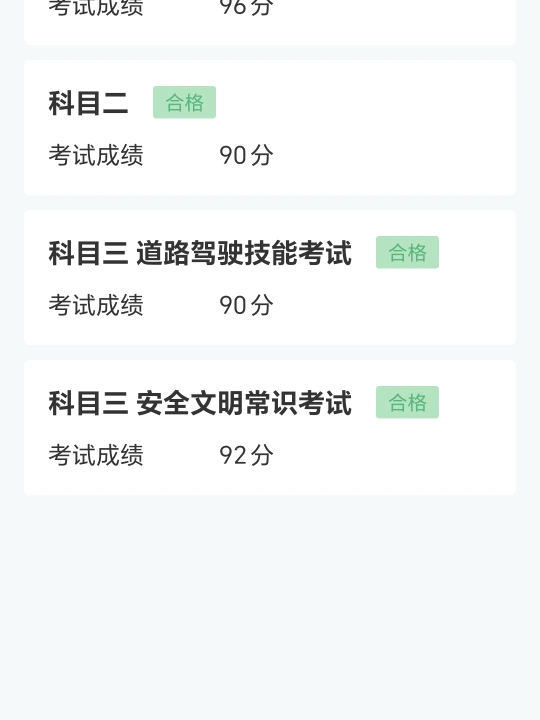Tap 考试成绩 label in 科目二 card

pos(96,155)
